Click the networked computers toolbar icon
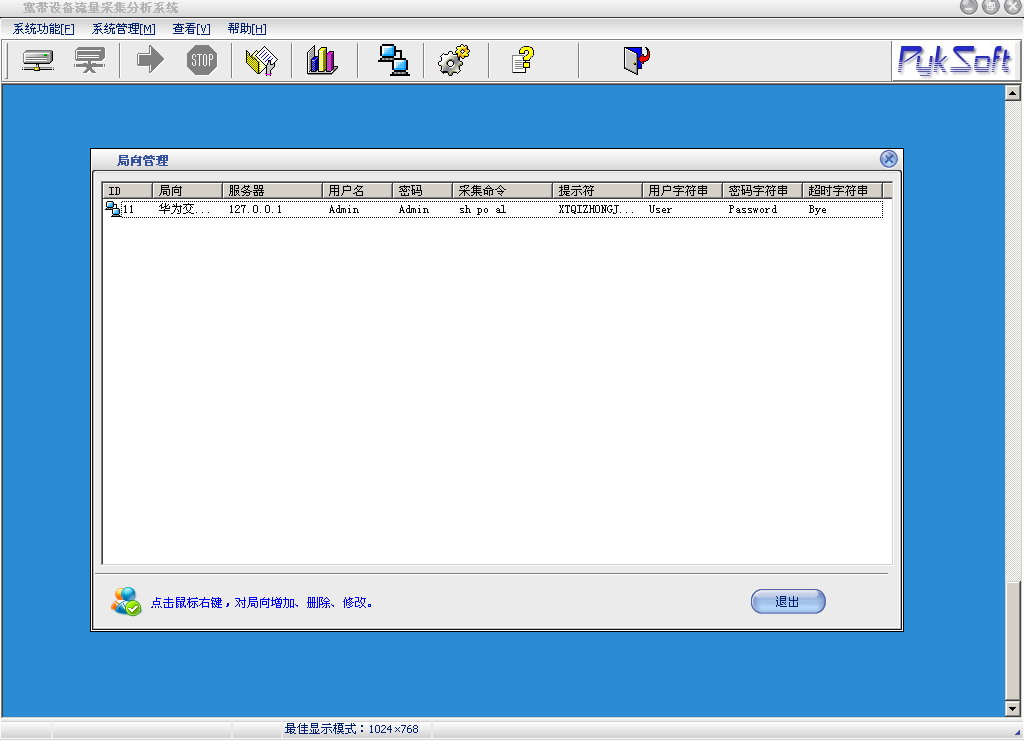 coord(393,61)
